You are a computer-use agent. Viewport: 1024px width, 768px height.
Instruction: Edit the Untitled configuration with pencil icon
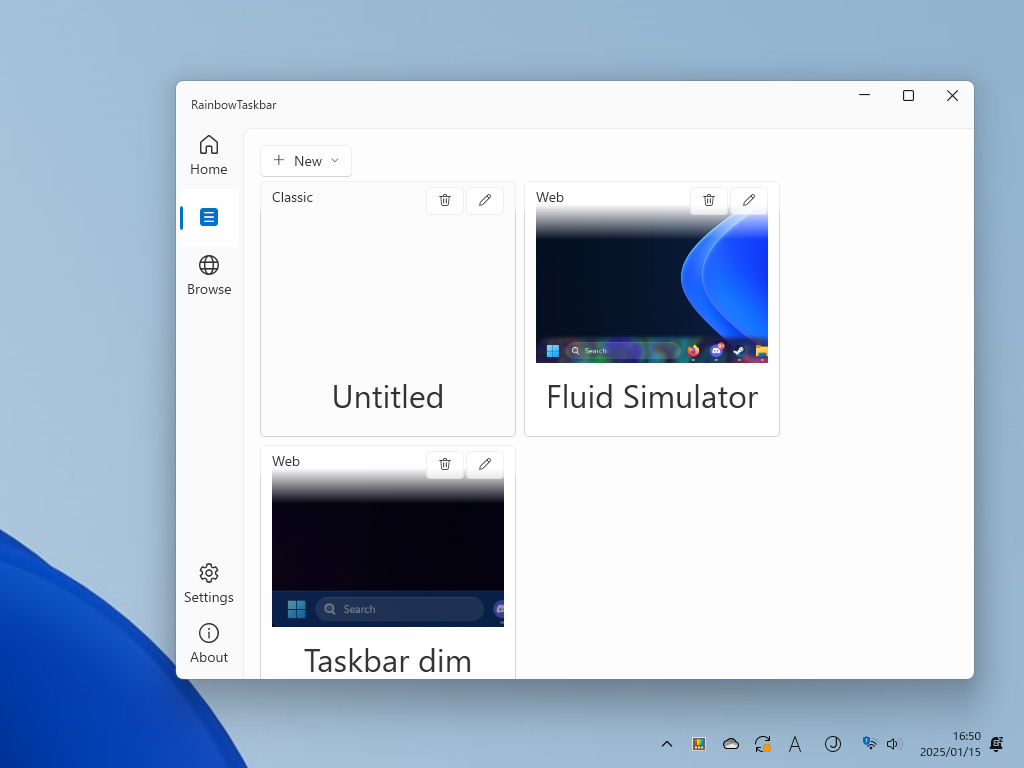[485, 200]
